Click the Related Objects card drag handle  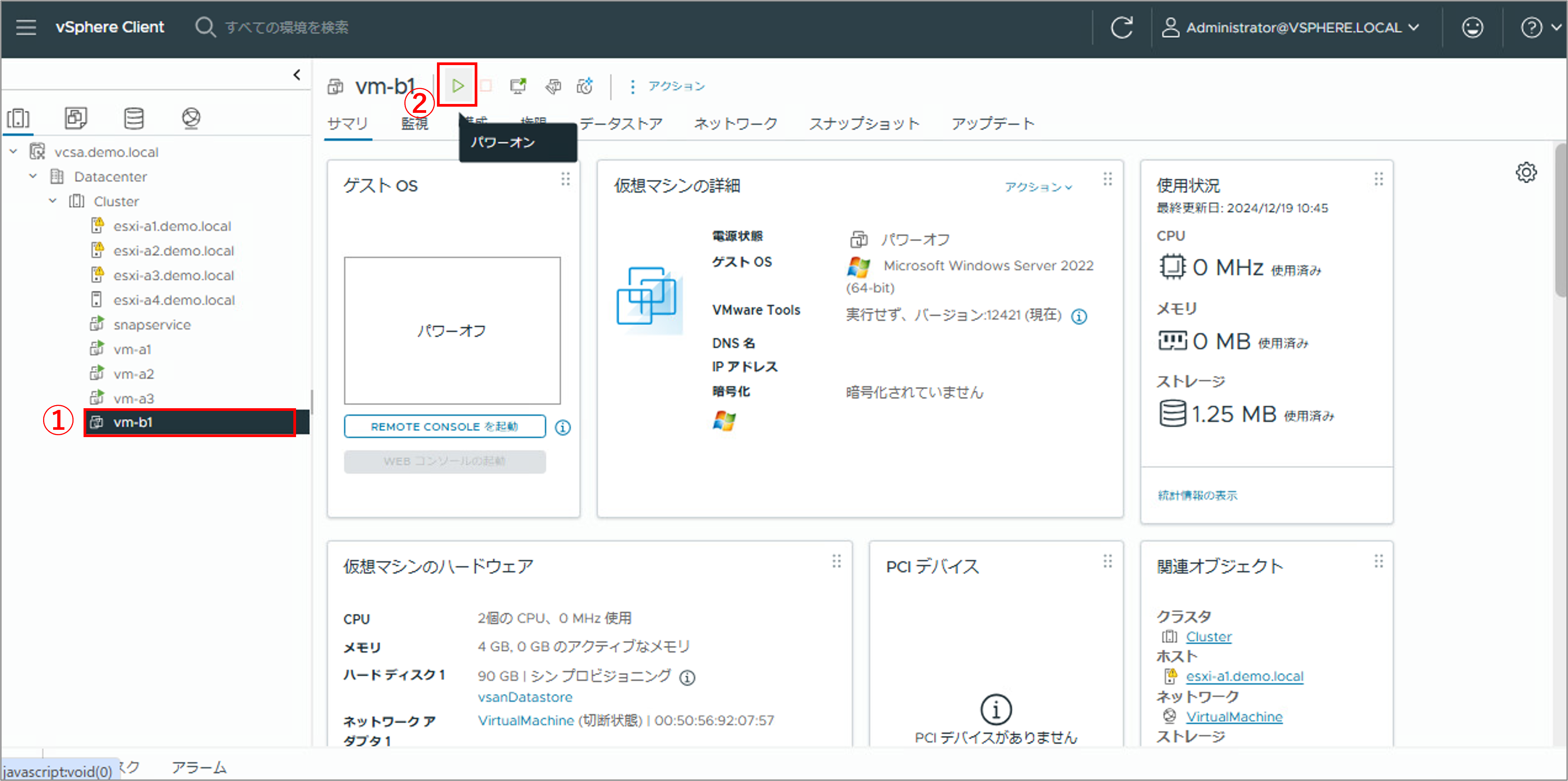coord(1378,561)
